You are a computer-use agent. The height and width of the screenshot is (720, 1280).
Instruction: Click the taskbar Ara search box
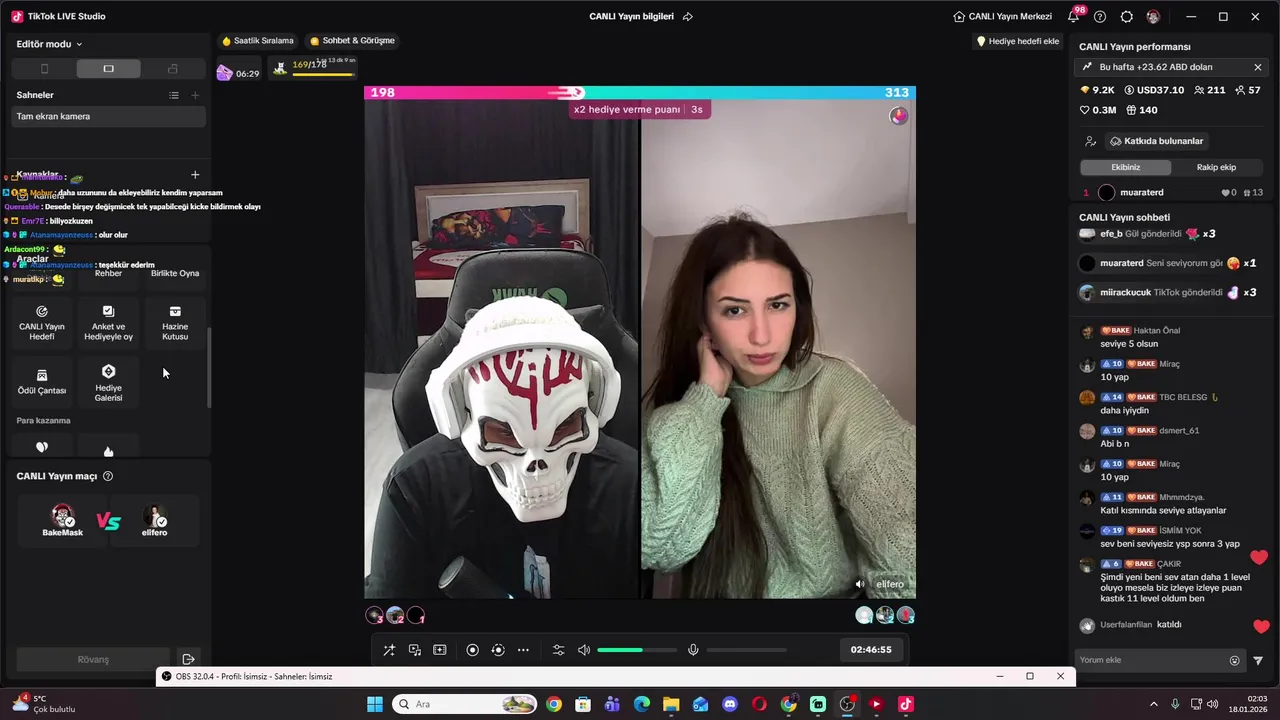464,704
